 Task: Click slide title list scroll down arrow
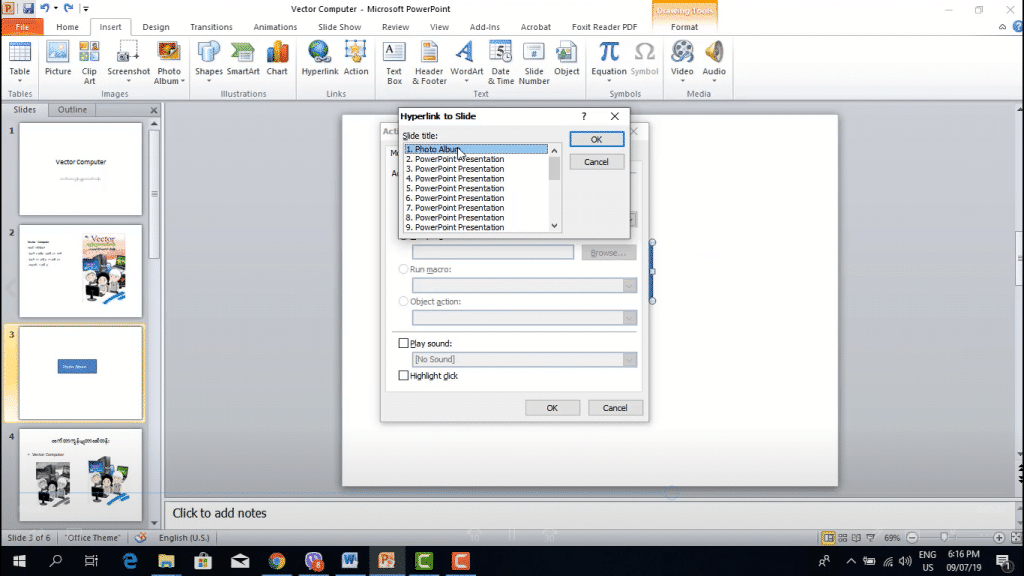554,226
